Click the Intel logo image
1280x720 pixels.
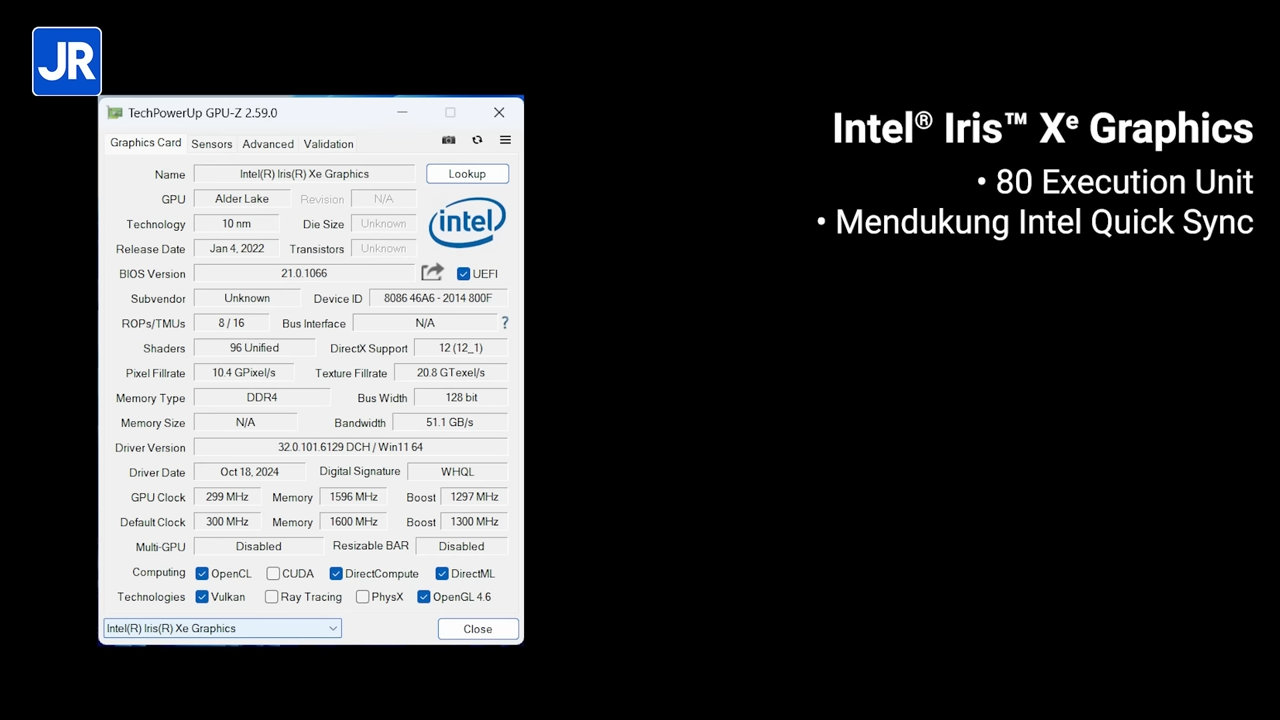coord(467,222)
